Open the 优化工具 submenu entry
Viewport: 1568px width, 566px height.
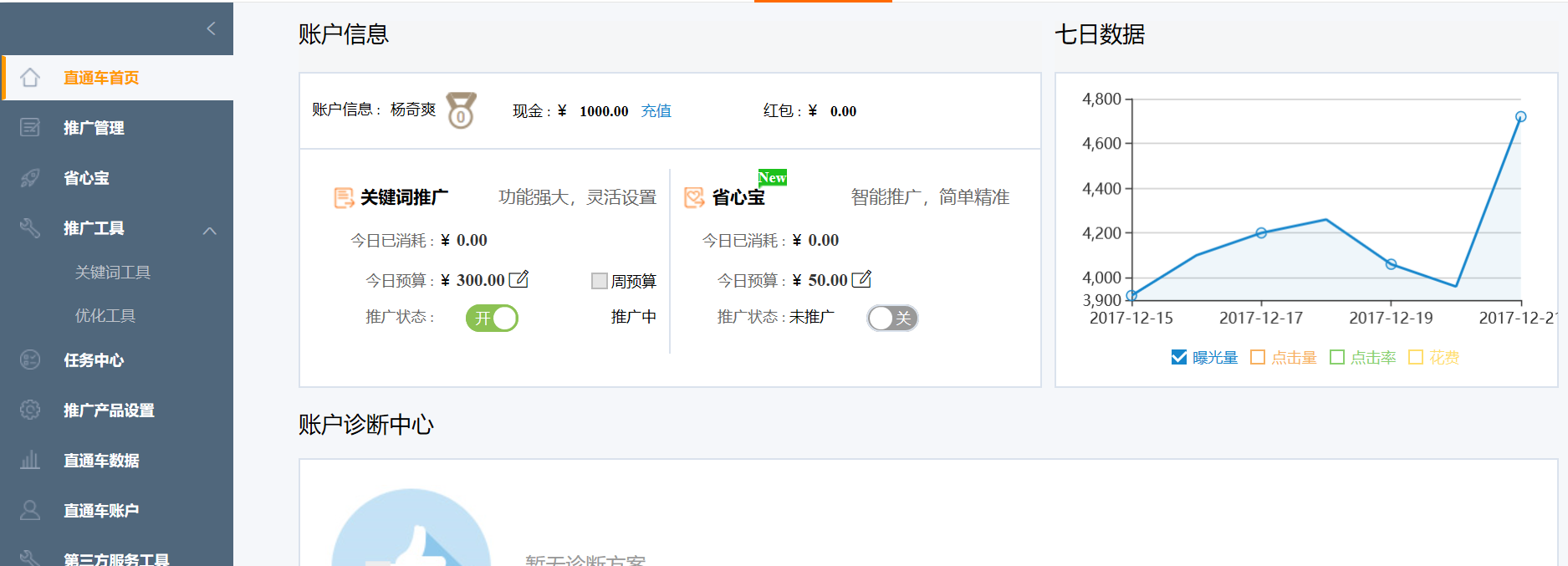(x=105, y=316)
